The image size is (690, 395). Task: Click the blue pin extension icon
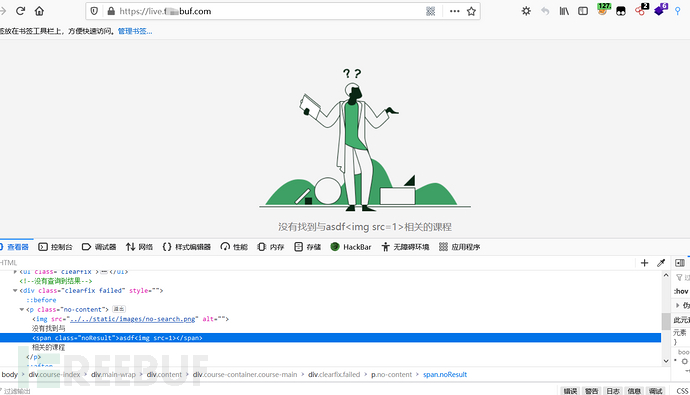[678, 11]
